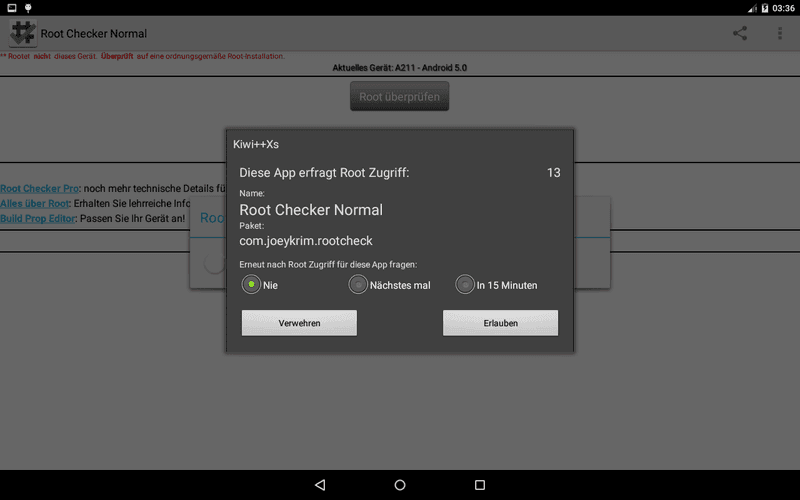Open the share icon in action bar
800x500 pixels.
(740, 33)
